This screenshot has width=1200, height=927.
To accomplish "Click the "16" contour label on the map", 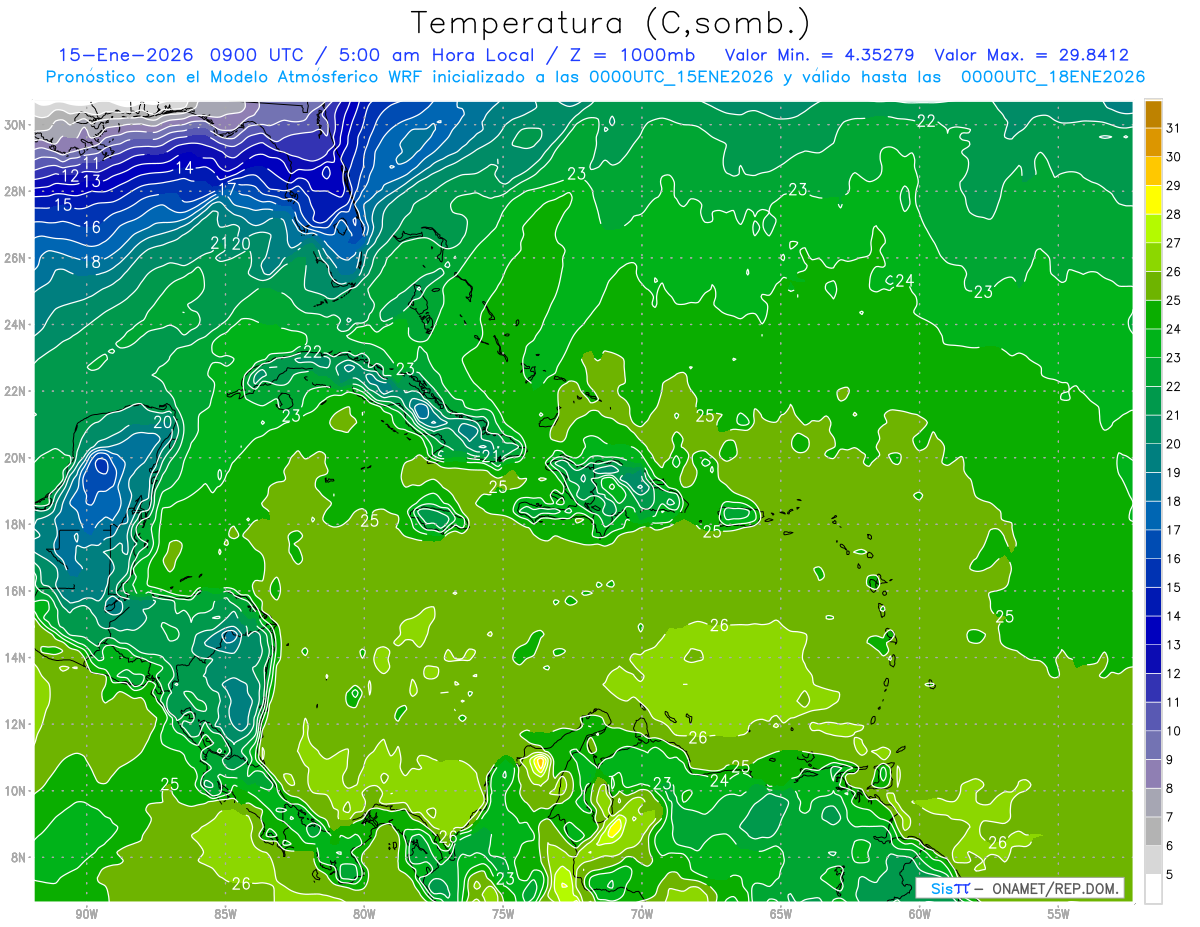I will coord(91,228).
